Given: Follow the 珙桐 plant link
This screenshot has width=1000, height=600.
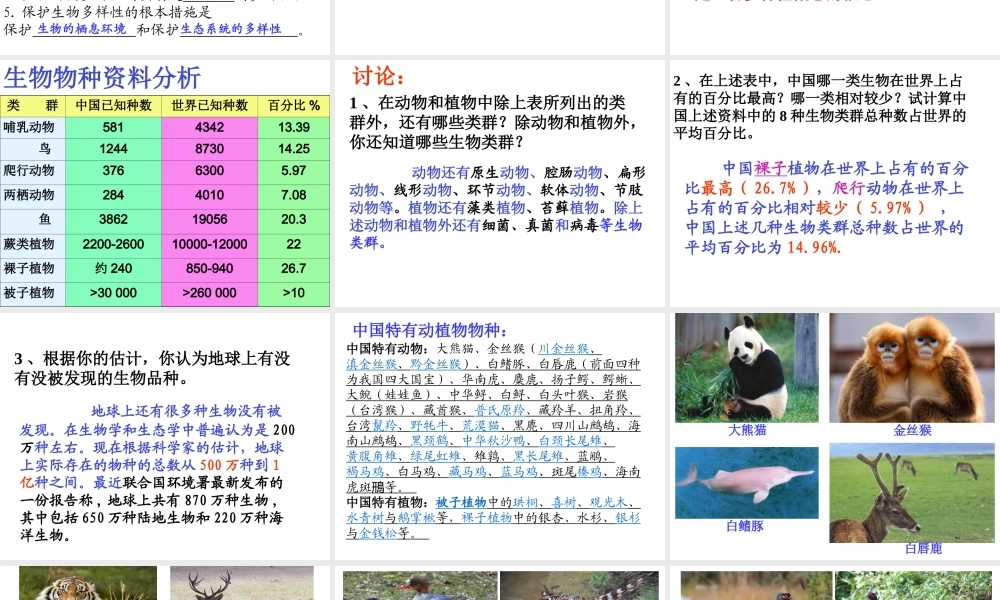Looking at the screenshot, I should [526, 502].
